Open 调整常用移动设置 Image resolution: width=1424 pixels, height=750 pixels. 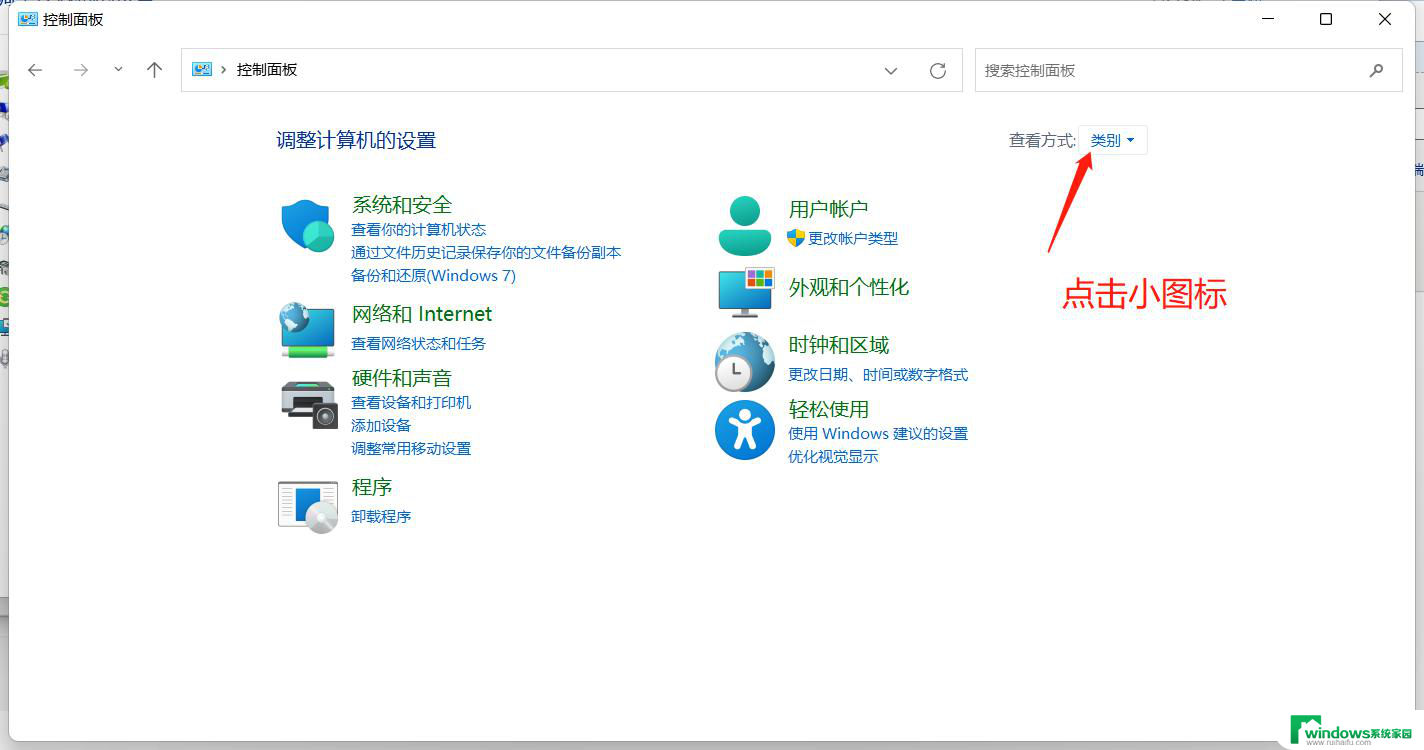tap(411, 448)
